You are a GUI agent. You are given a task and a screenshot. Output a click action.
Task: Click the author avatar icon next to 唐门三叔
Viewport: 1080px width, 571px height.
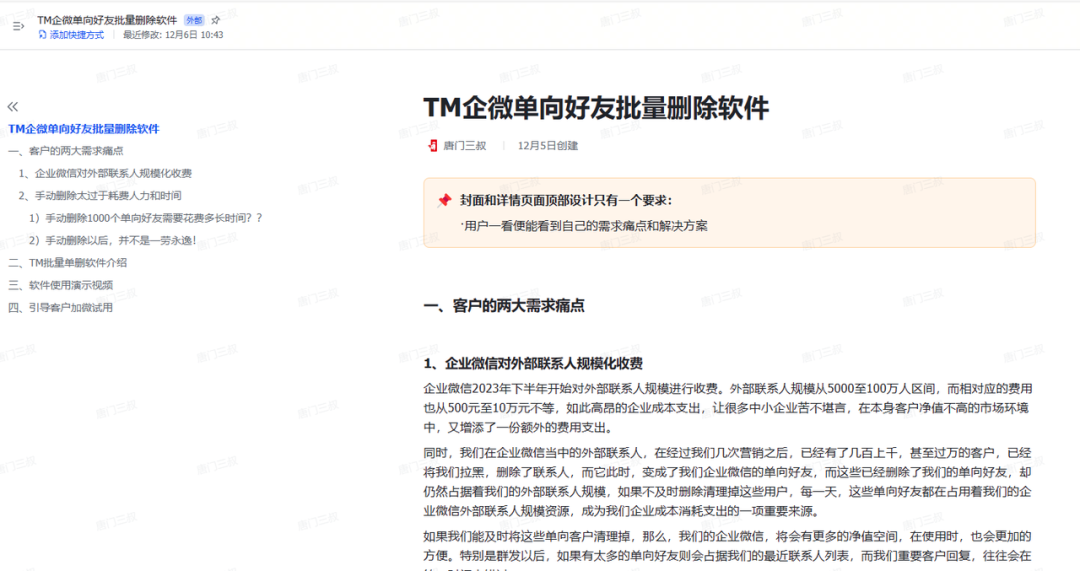point(433,146)
